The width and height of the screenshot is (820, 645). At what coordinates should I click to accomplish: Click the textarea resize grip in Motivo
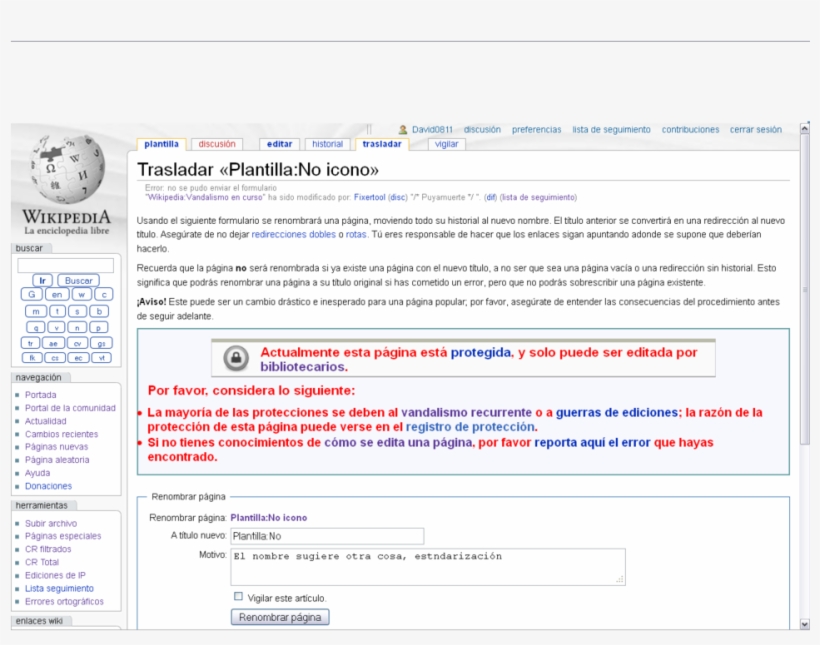click(x=620, y=580)
